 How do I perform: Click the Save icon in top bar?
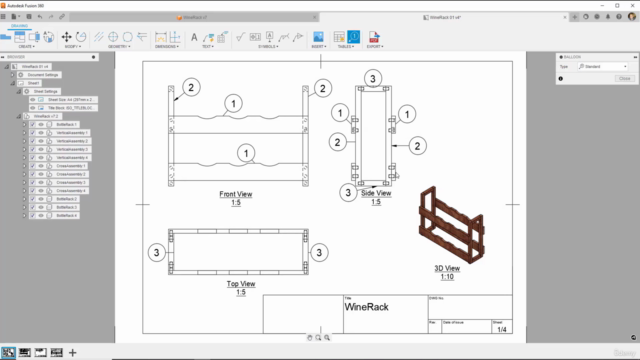29,17
